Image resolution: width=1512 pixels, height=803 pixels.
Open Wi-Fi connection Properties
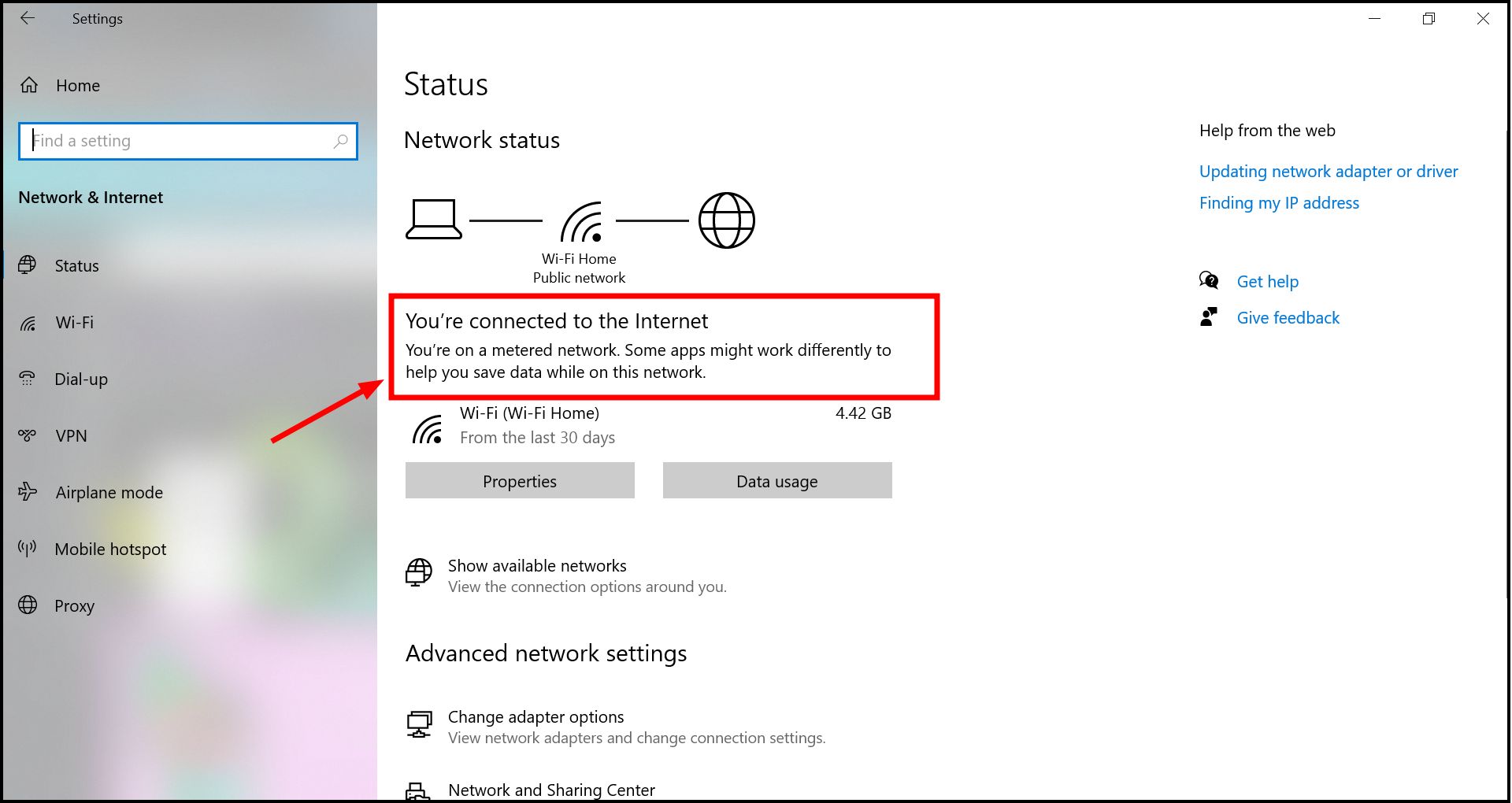(519, 480)
